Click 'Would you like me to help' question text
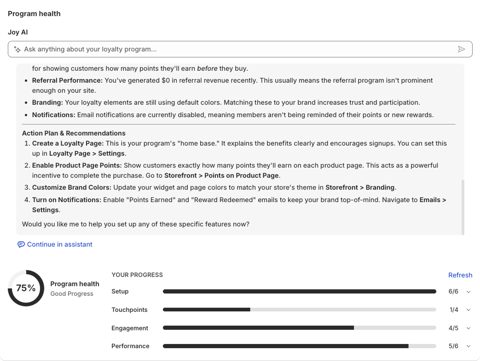Image resolution: width=480 pixels, height=361 pixels. (136, 224)
